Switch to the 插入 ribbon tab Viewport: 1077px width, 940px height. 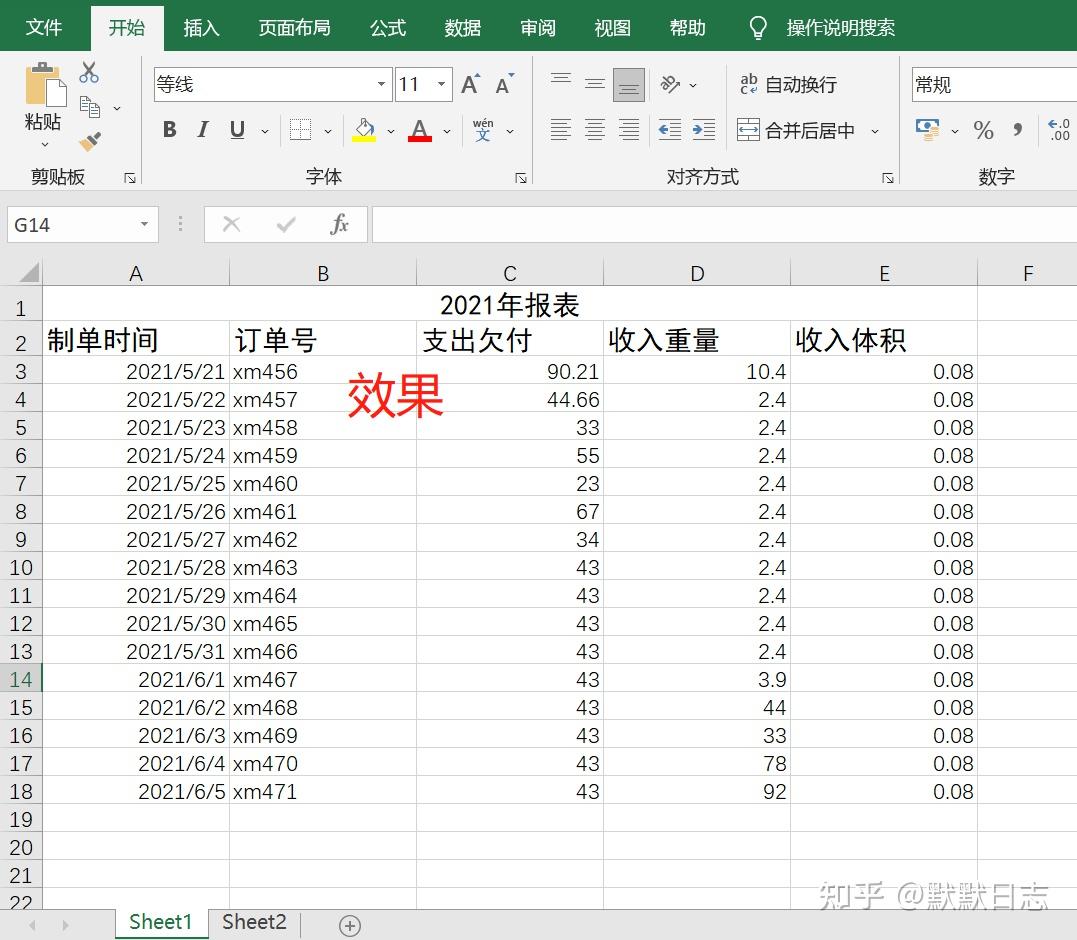point(201,27)
